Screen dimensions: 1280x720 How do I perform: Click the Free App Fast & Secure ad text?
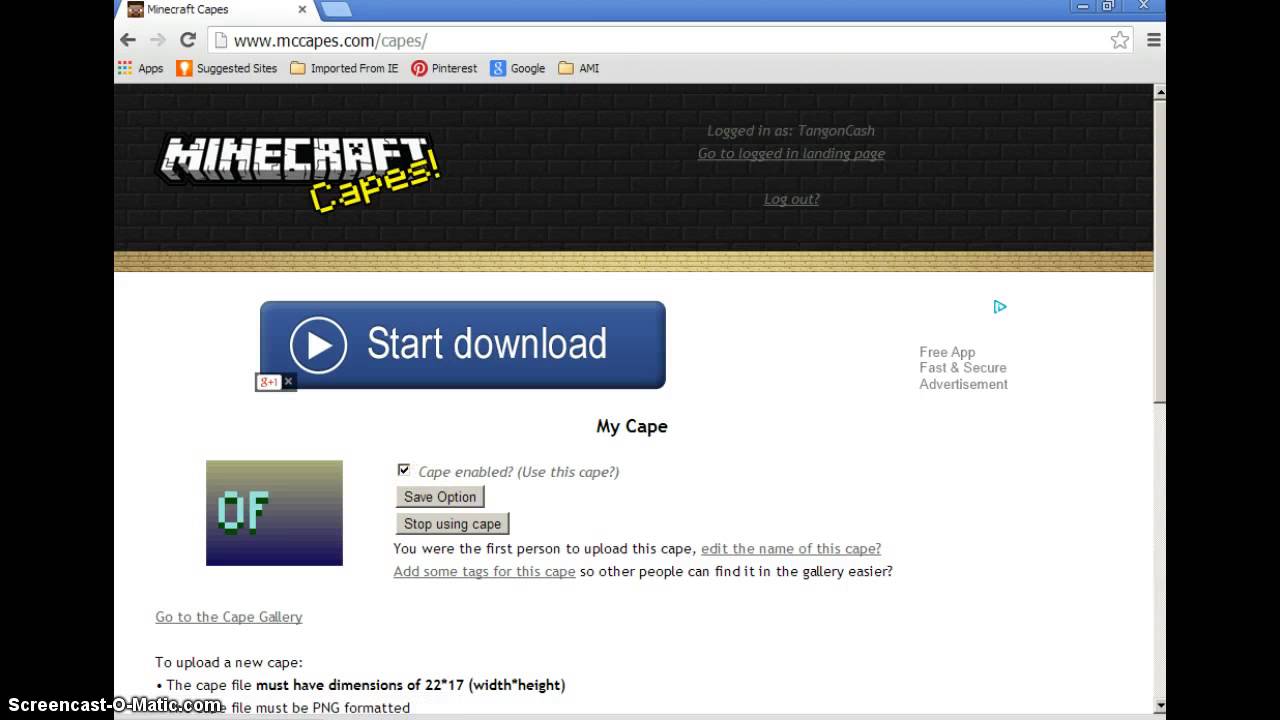pos(963,368)
